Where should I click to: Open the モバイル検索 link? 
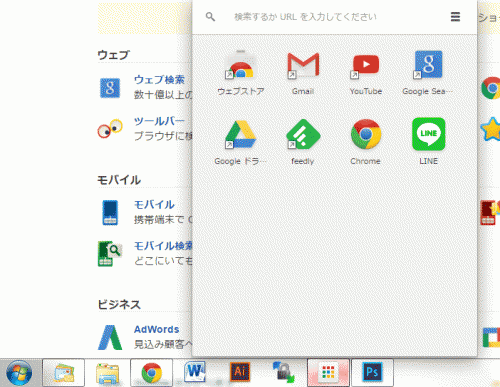[x=163, y=246]
